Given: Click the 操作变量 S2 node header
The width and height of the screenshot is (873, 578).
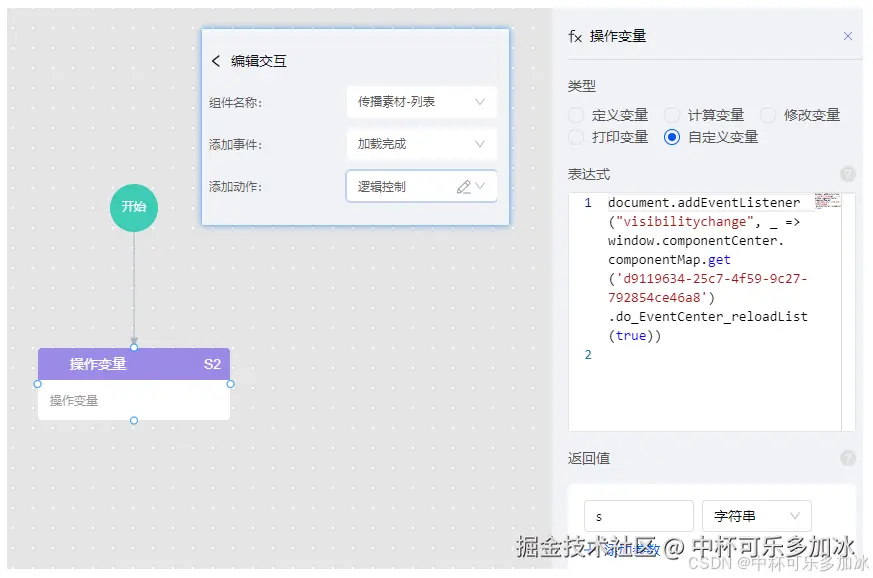Looking at the screenshot, I should (x=133, y=365).
